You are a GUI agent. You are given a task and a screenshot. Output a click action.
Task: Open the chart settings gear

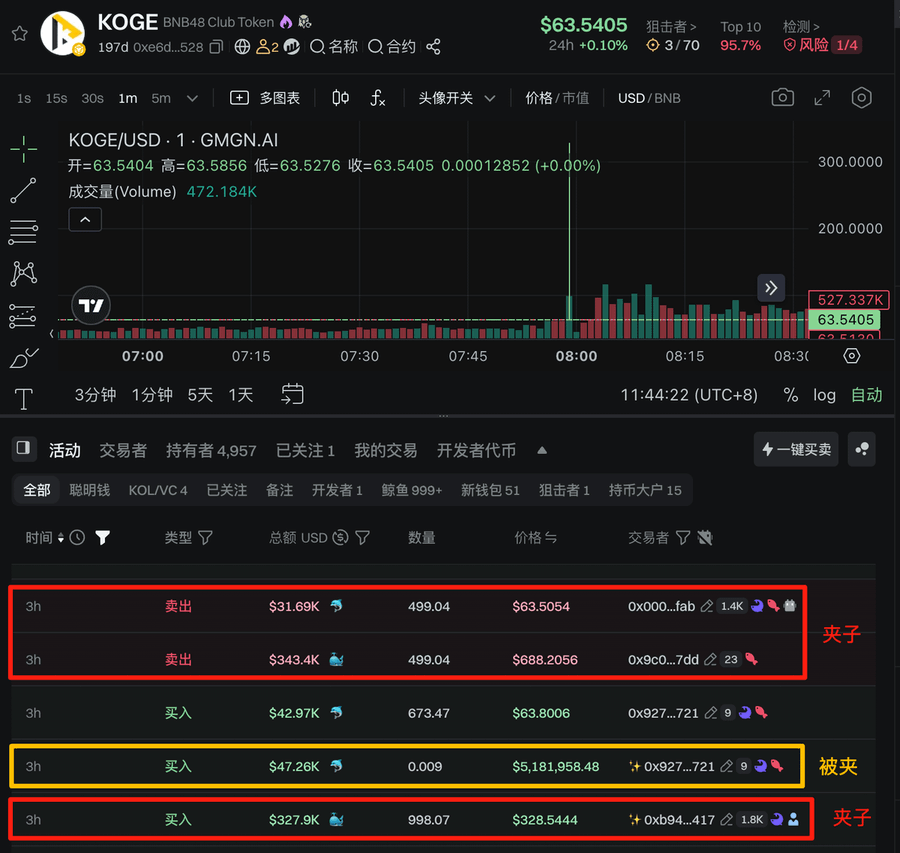click(x=861, y=97)
